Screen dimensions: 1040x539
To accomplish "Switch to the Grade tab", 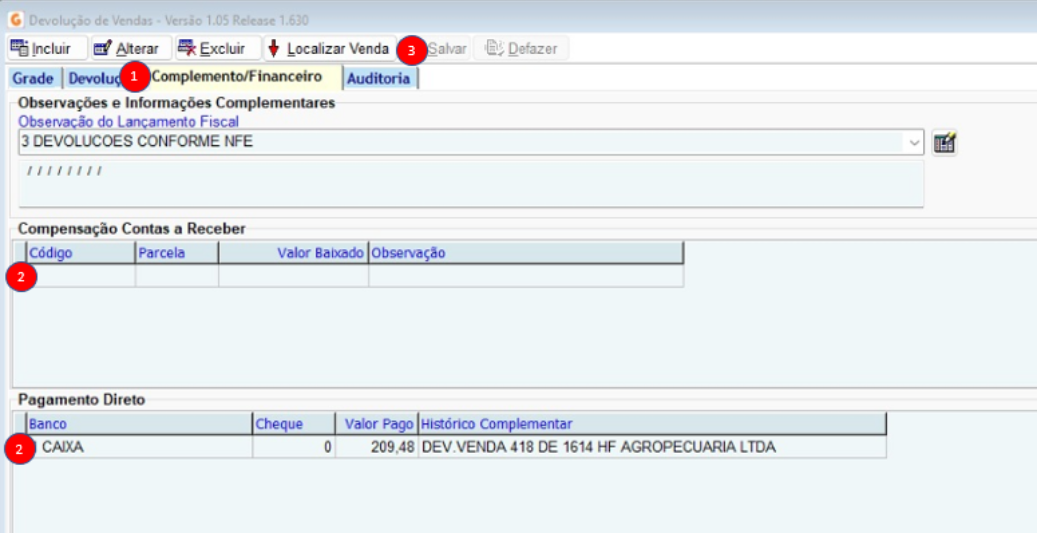I will [33, 78].
